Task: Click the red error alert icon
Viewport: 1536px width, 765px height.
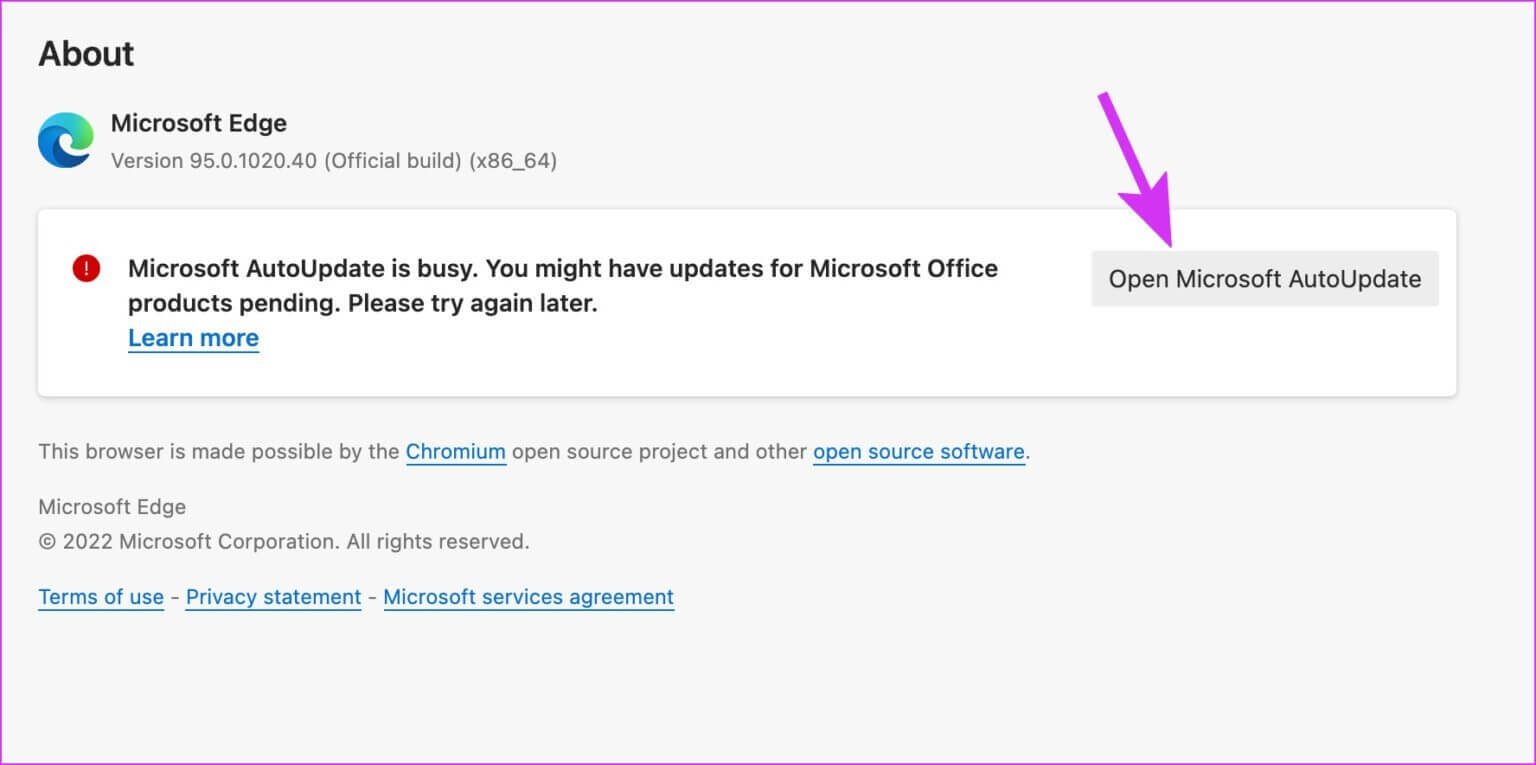Action: pyautogui.click(x=87, y=268)
